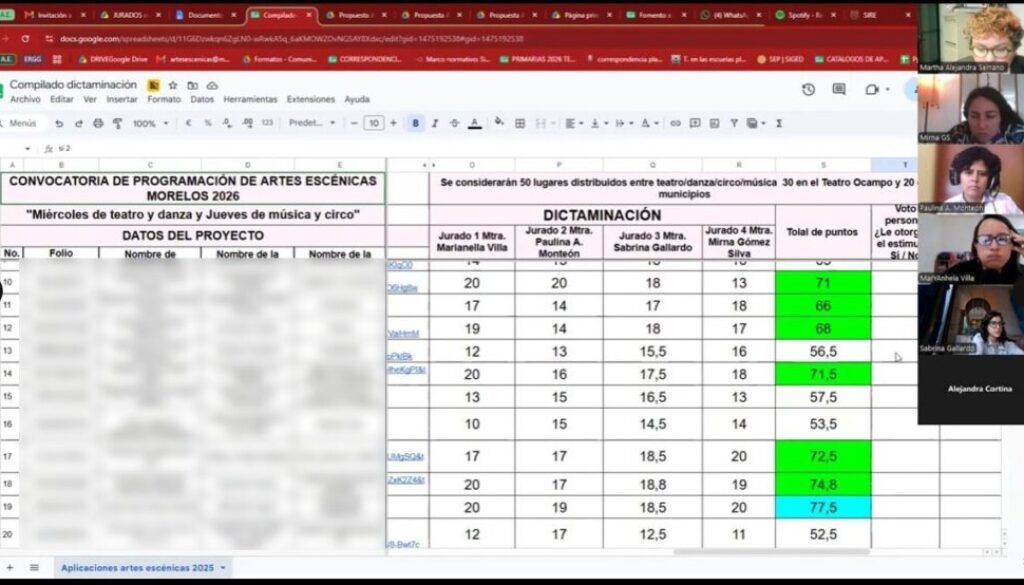The image size is (1024, 585).
Task: Toggle bold formatting button
Action: (x=415, y=123)
